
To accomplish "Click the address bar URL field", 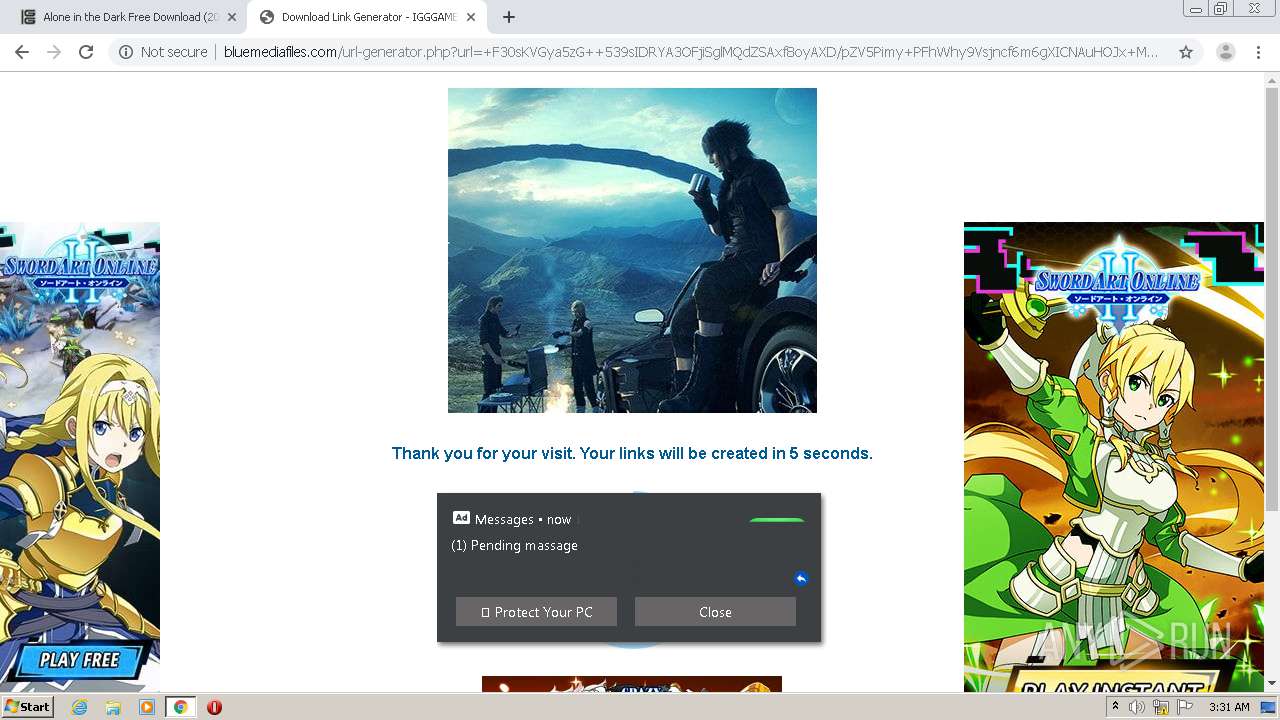I will tap(690, 52).
